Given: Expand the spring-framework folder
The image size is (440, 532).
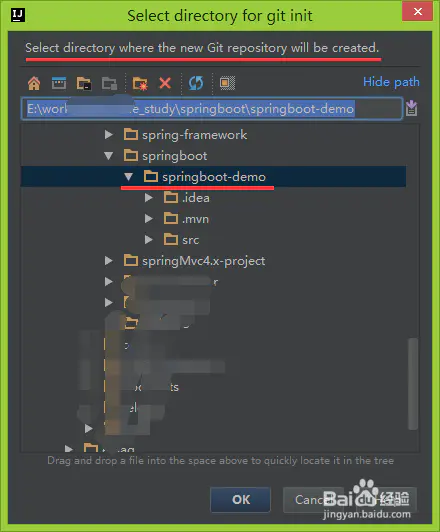Looking at the screenshot, I should coord(109,135).
